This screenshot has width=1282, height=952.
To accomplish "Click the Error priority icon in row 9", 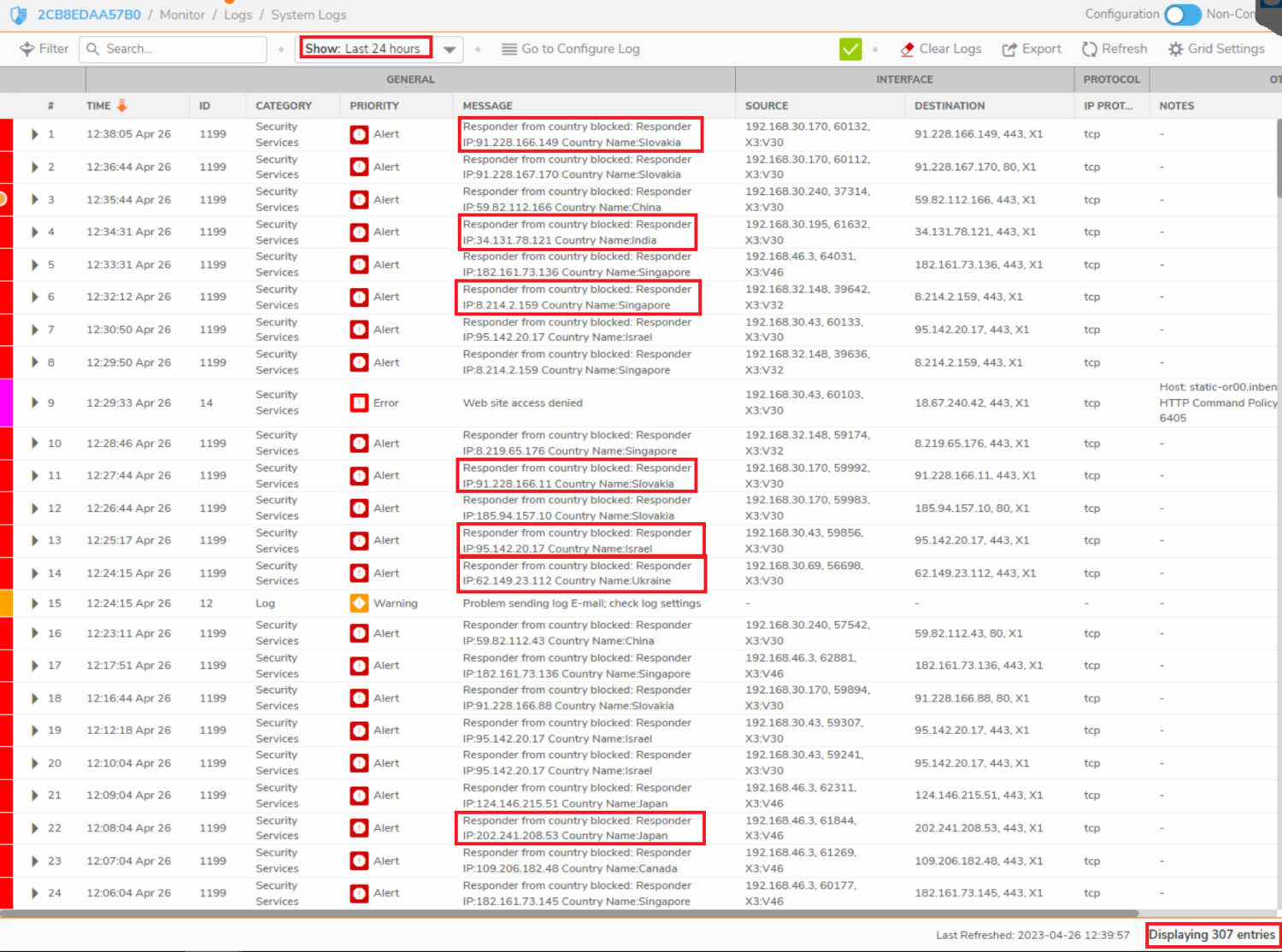I will 359,403.
